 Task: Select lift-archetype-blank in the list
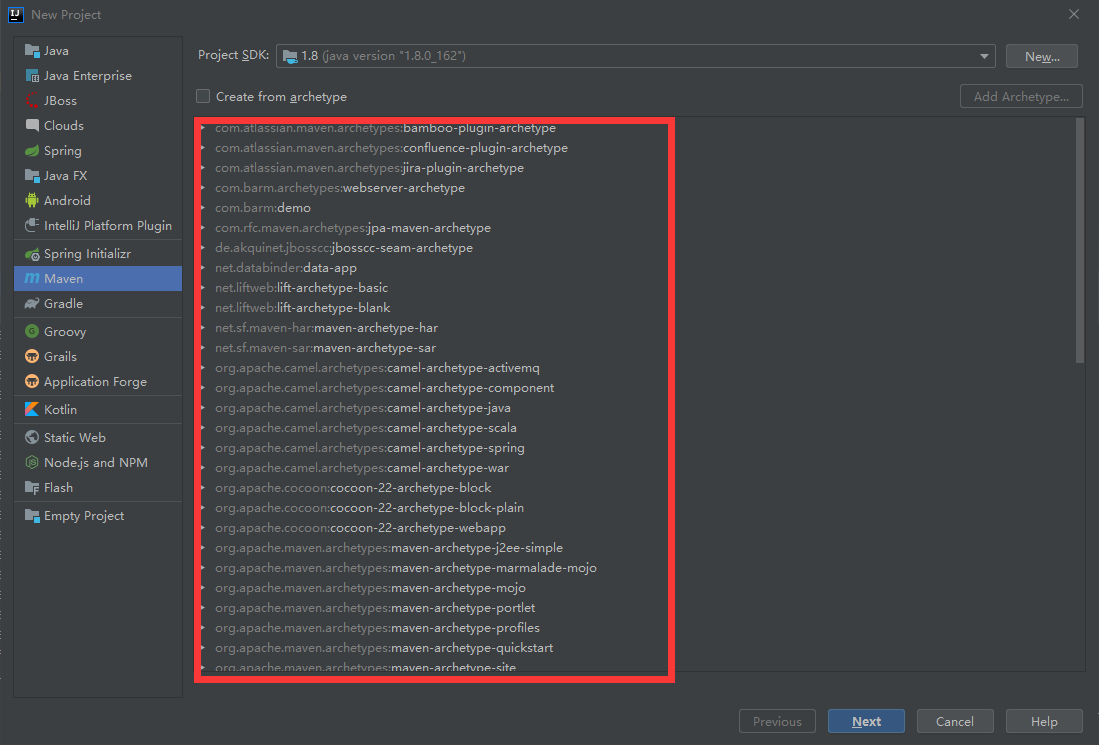[x=303, y=308]
